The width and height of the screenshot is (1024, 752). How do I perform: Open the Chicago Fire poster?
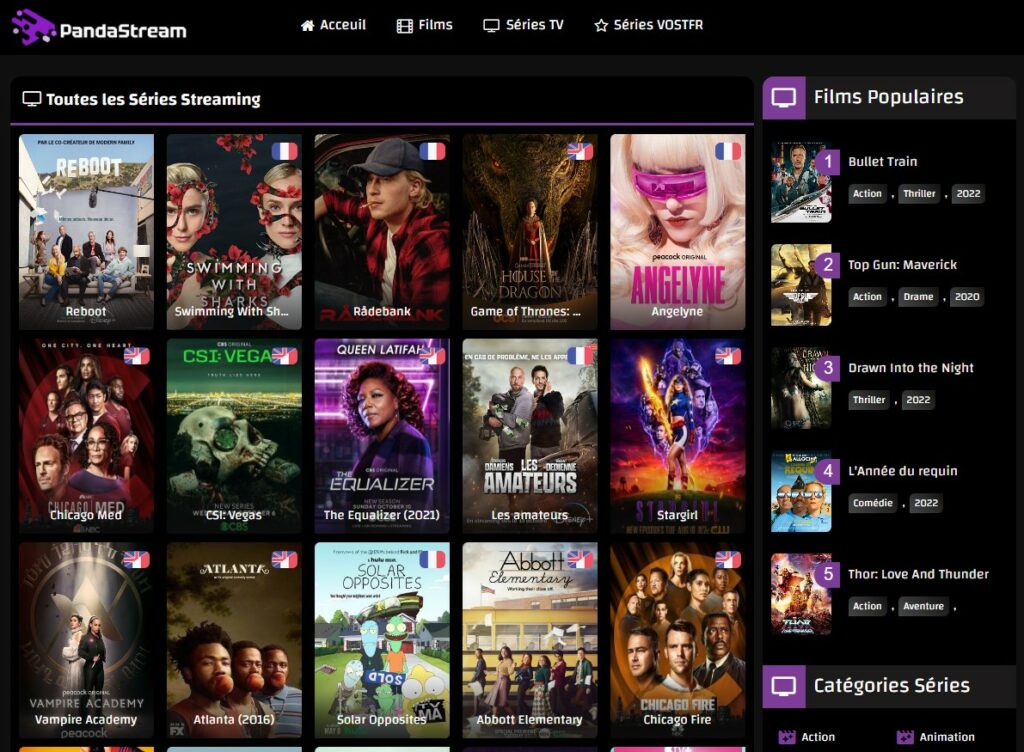678,640
